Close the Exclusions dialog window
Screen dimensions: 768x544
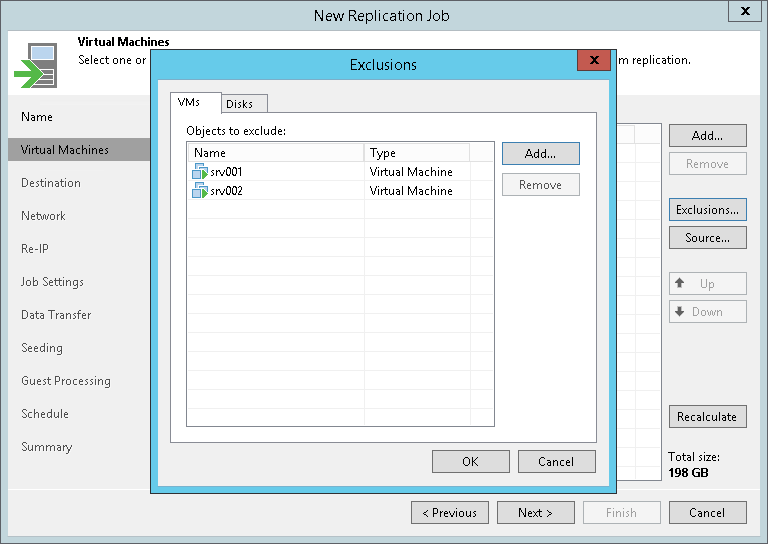tap(594, 61)
